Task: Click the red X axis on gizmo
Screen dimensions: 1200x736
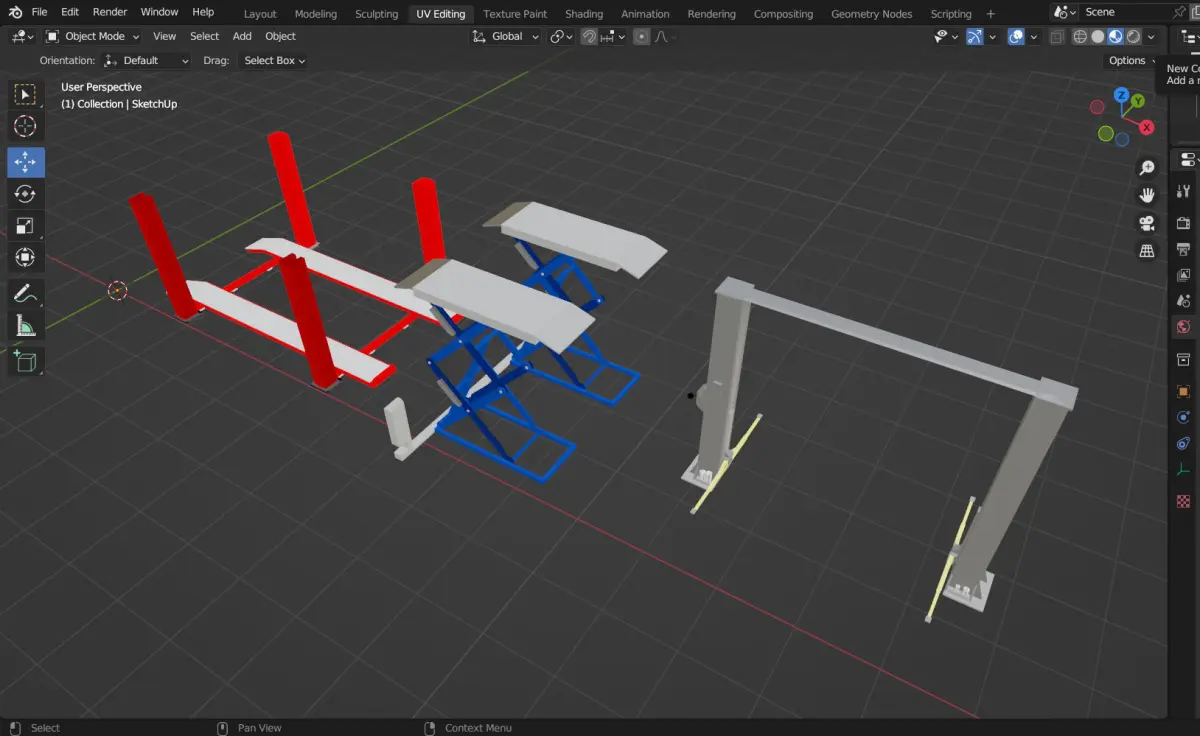Action: point(1147,127)
